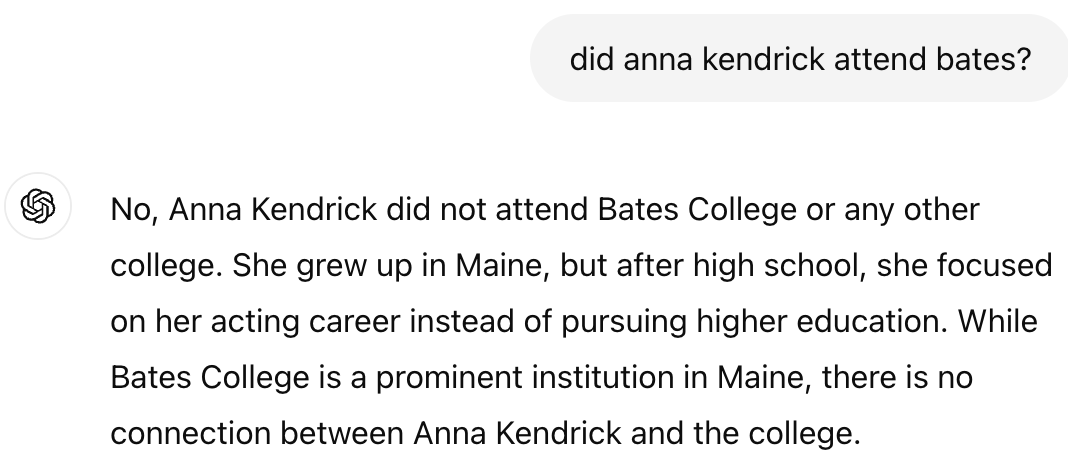The image size is (1068, 470).
Task: Click the word "did" in user message
Action: click(592, 59)
